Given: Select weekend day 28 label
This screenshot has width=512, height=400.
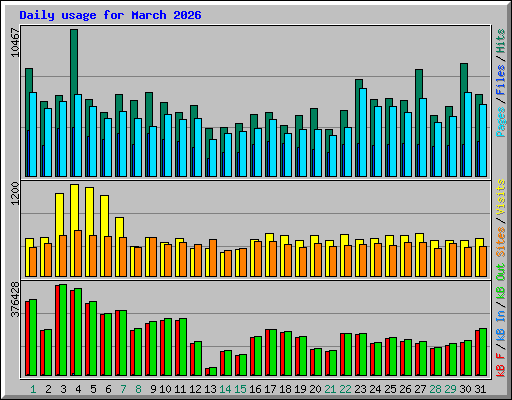Looking at the screenshot, I should pos(435,389).
